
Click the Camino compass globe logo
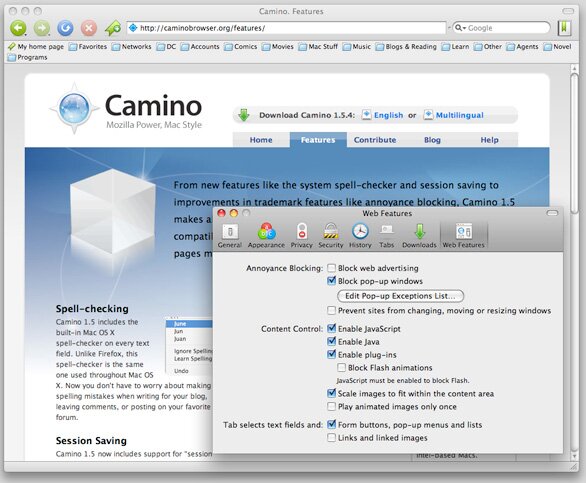point(74,108)
